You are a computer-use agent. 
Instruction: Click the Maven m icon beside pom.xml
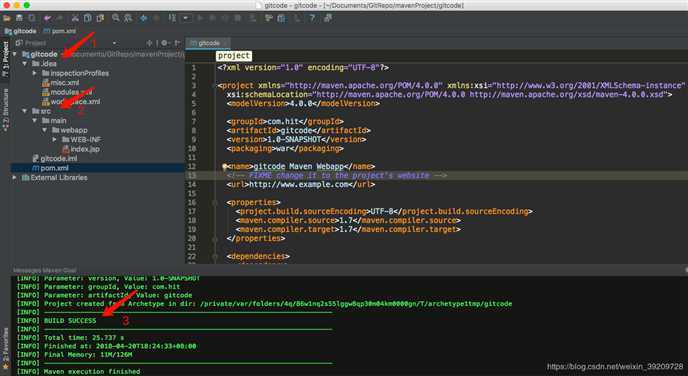36,168
